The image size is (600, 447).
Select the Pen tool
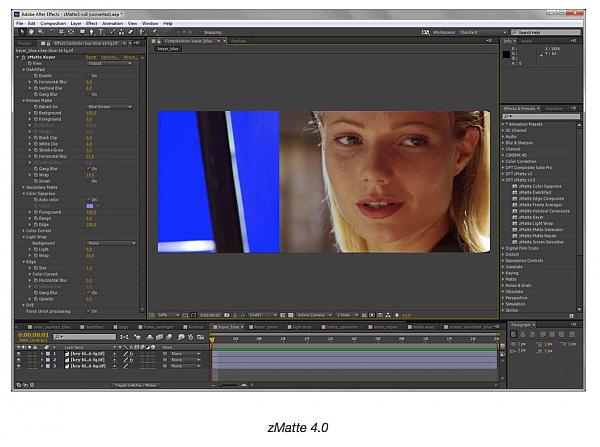coord(91,32)
